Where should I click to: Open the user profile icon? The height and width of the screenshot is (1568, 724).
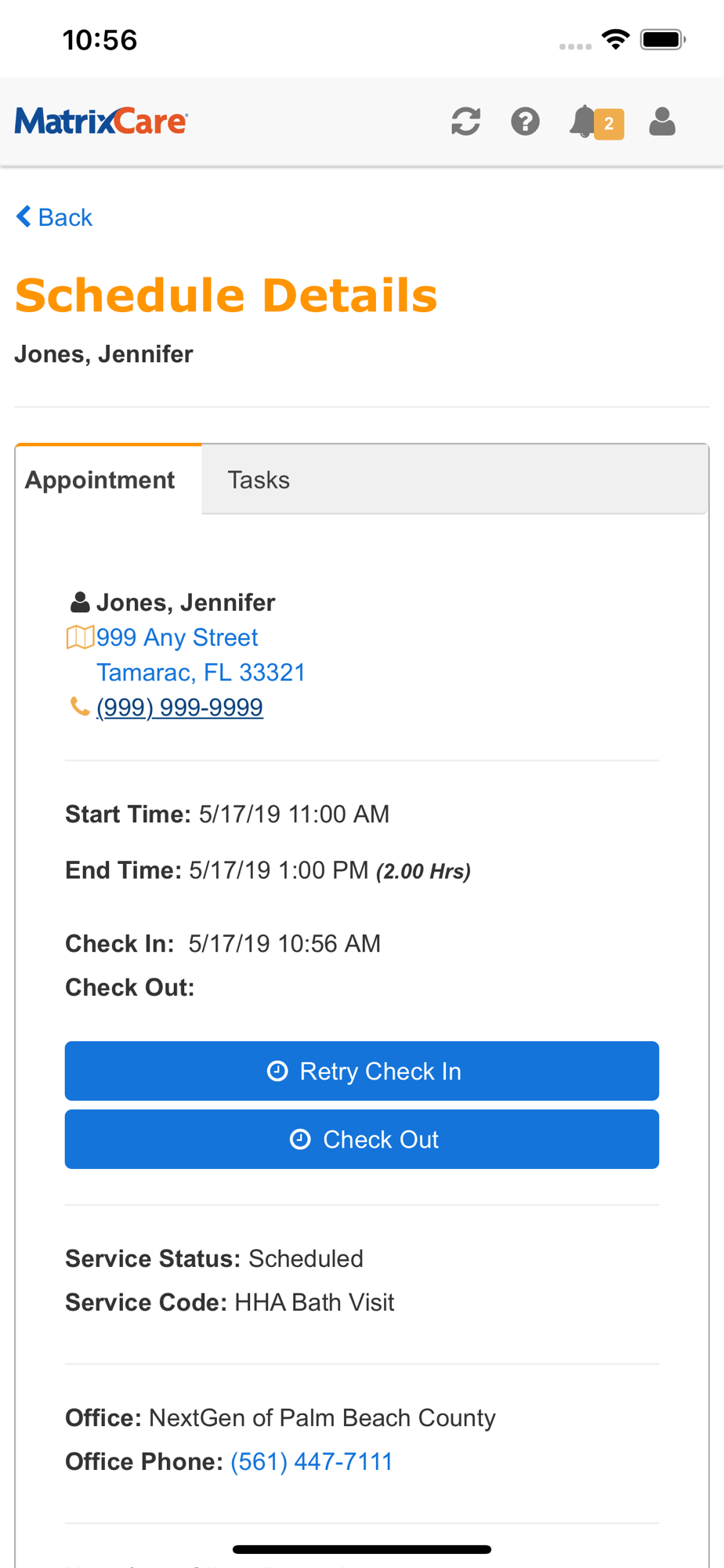[x=662, y=122]
